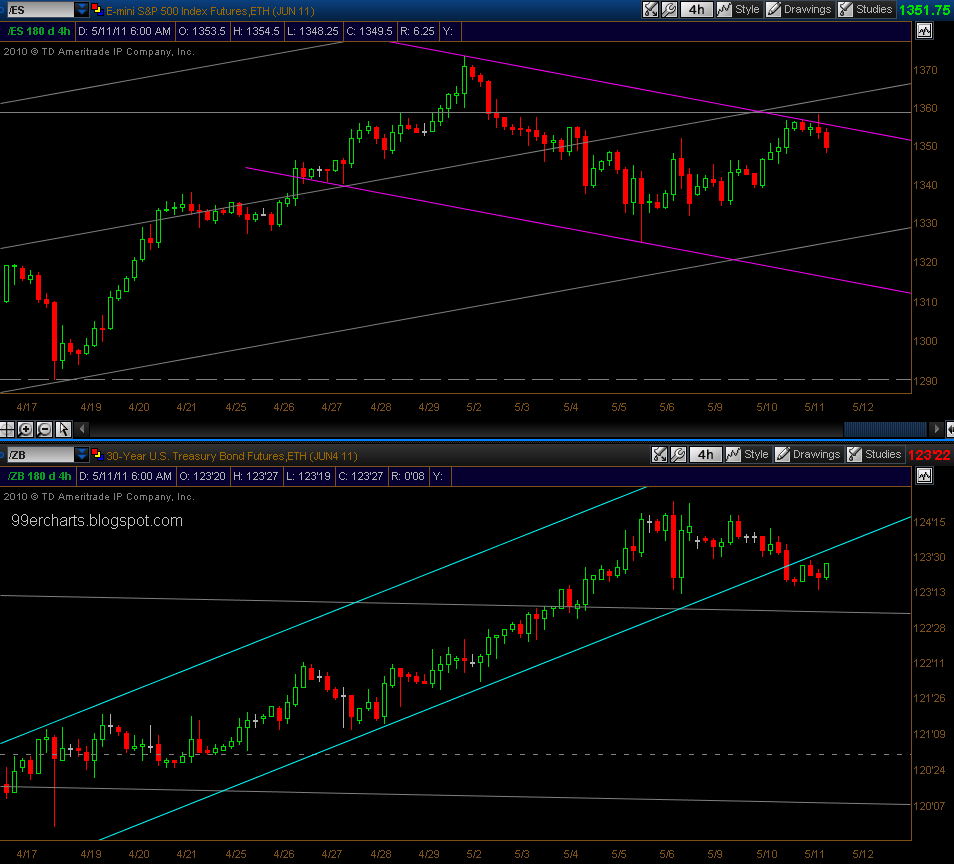Expand the /ZB symbol dropdown arrow
Viewport: 954px width, 864px height.
81,454
